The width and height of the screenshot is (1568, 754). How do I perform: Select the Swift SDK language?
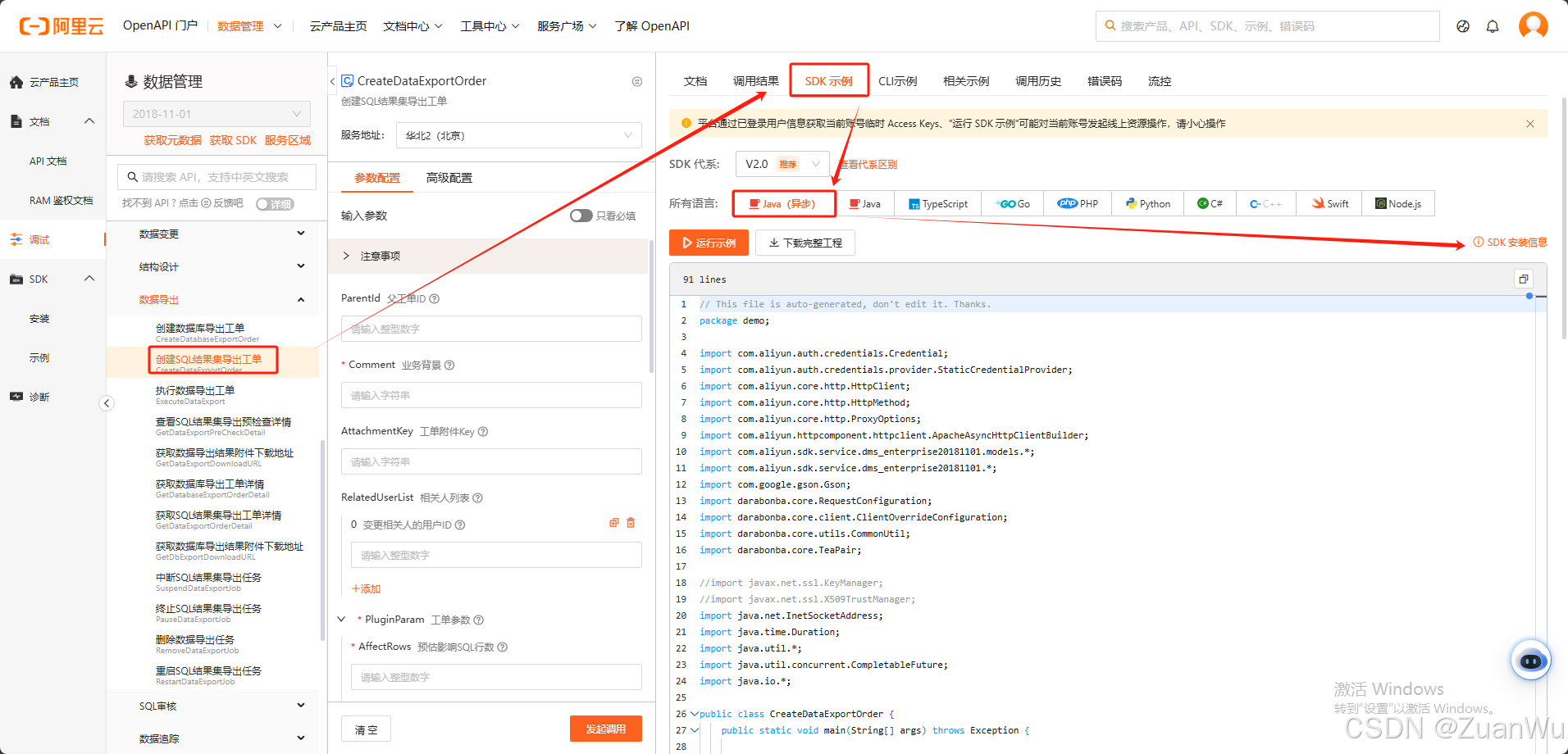point(1329,203)
